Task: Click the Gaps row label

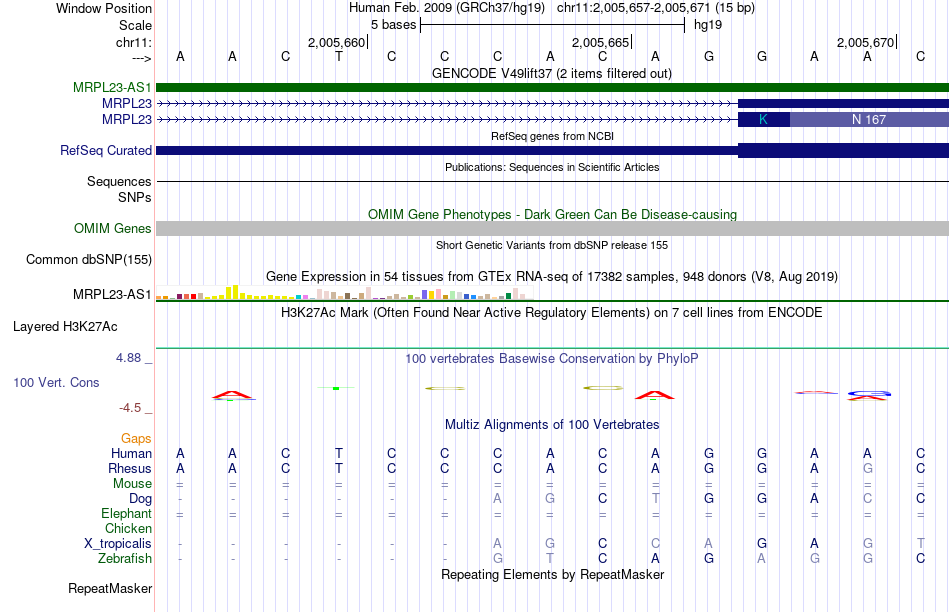Action: [136, 439]
